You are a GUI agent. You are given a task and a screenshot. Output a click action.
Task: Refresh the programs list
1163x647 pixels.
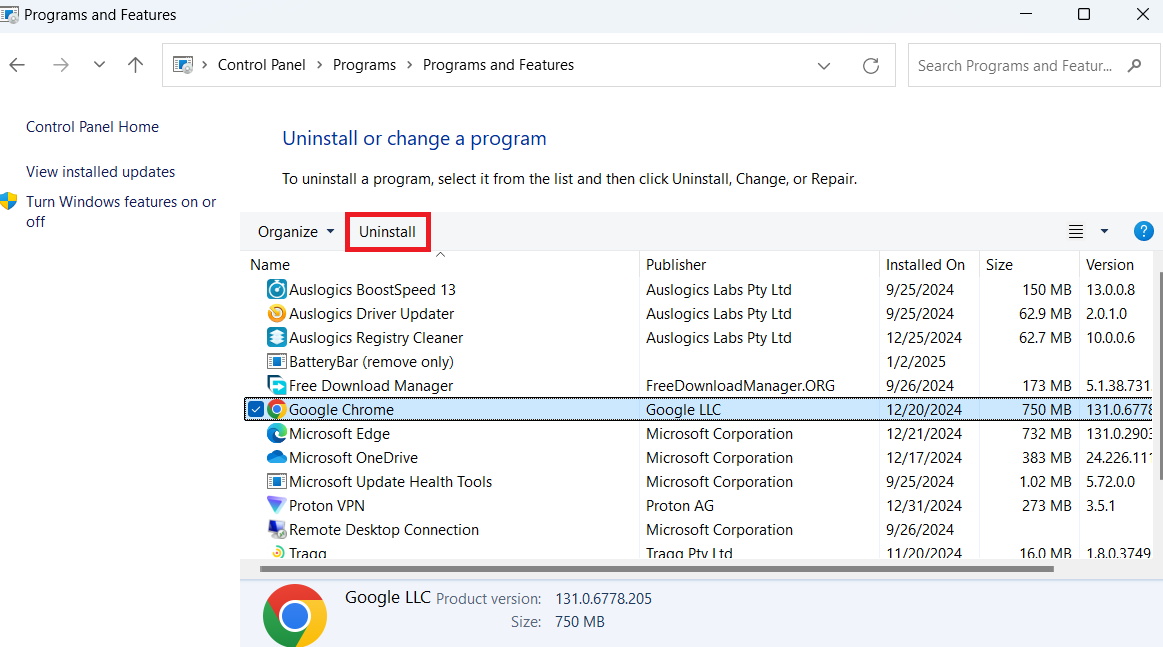click(x=871, y=65)
